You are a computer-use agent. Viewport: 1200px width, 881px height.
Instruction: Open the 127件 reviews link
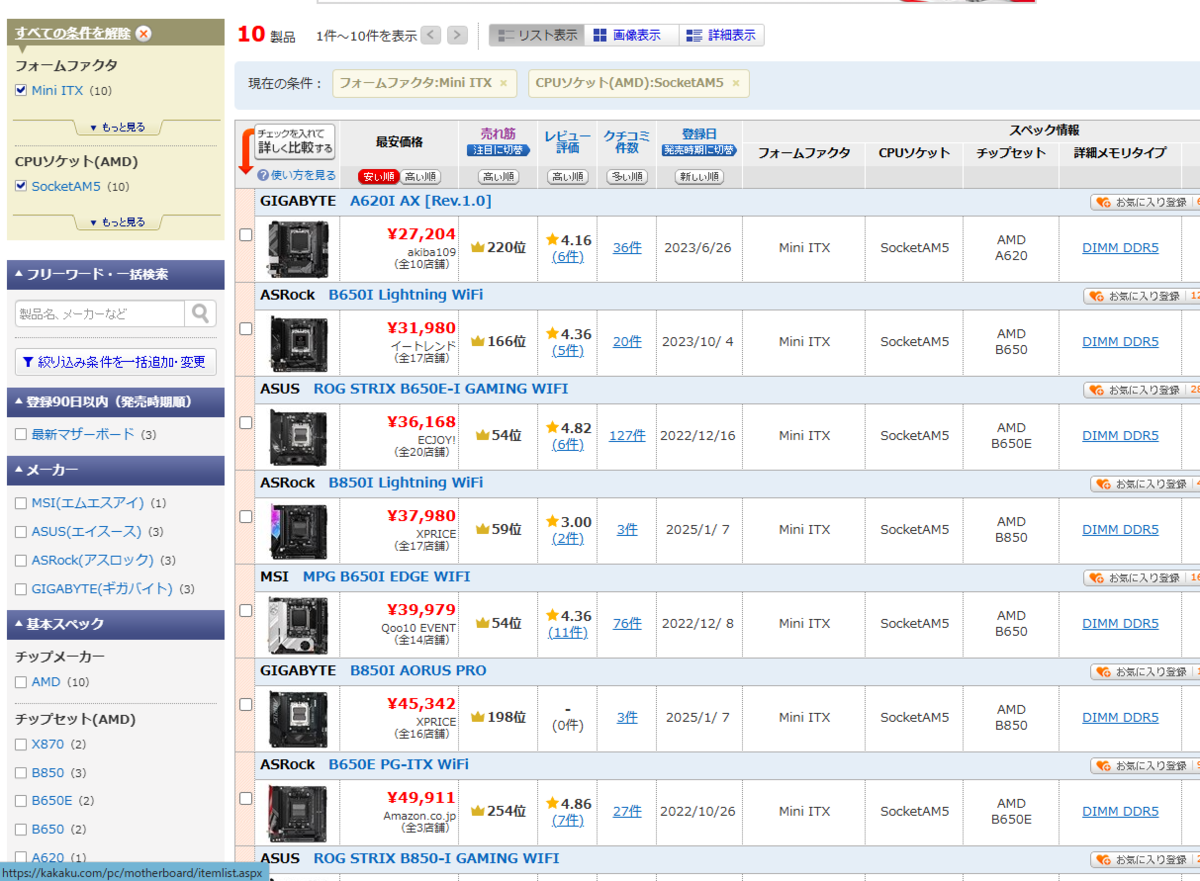[627, 436]
